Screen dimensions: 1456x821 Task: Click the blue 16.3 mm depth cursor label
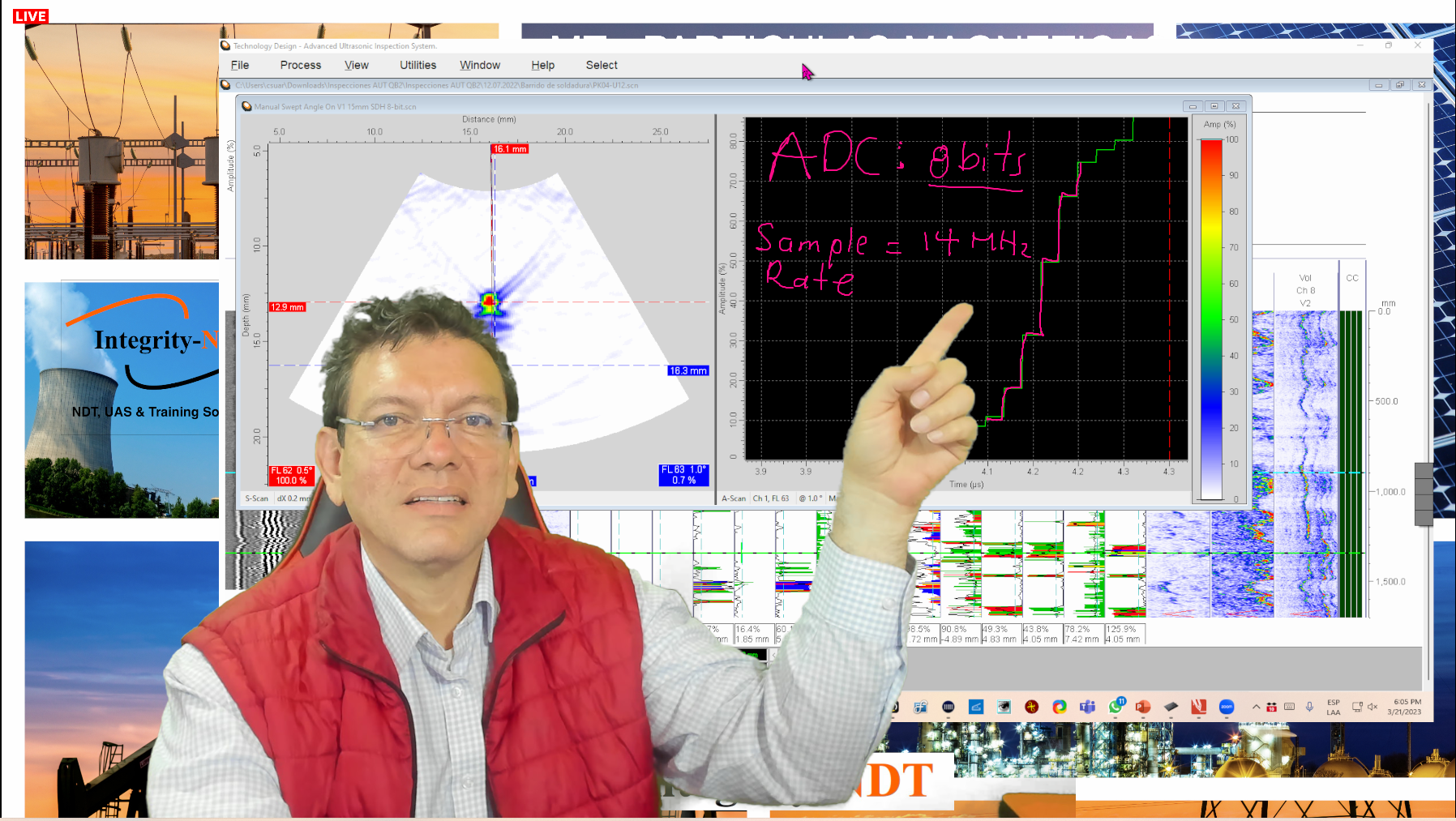coord(688,370)
